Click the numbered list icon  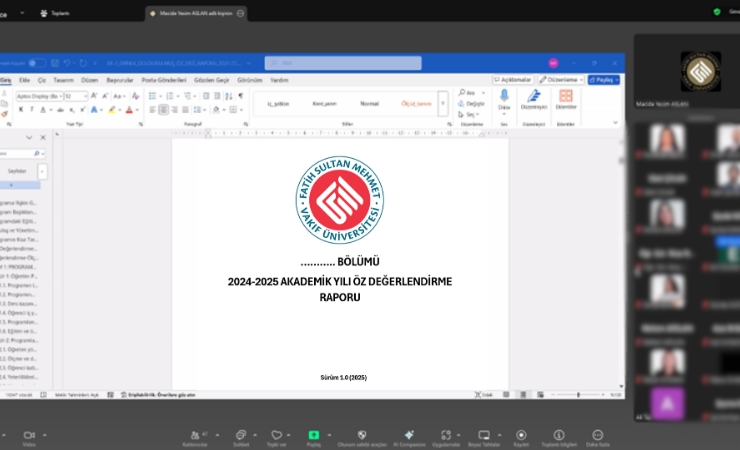point(170,96)
